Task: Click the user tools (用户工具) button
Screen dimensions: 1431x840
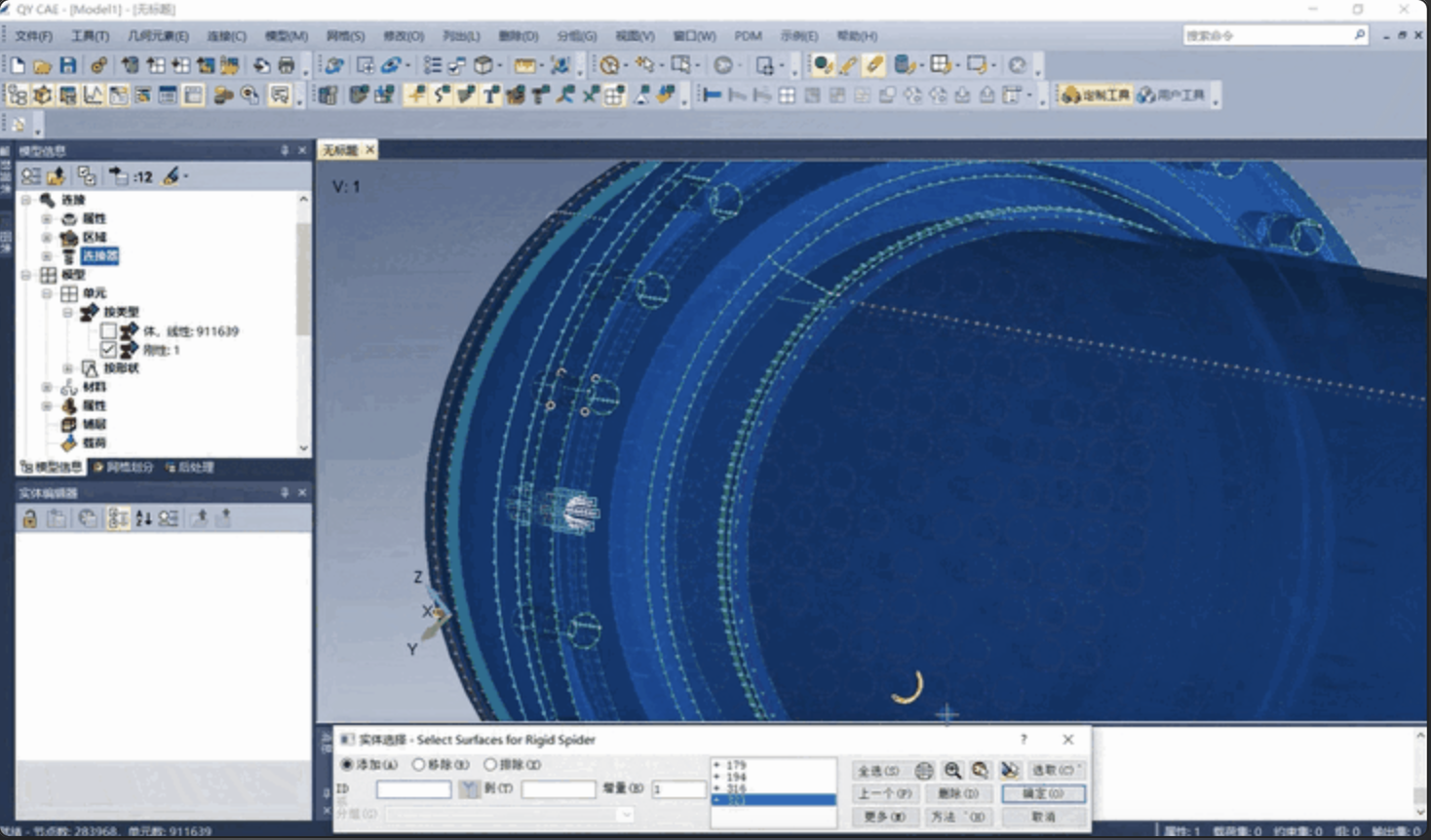Action: coord(1171,95)
